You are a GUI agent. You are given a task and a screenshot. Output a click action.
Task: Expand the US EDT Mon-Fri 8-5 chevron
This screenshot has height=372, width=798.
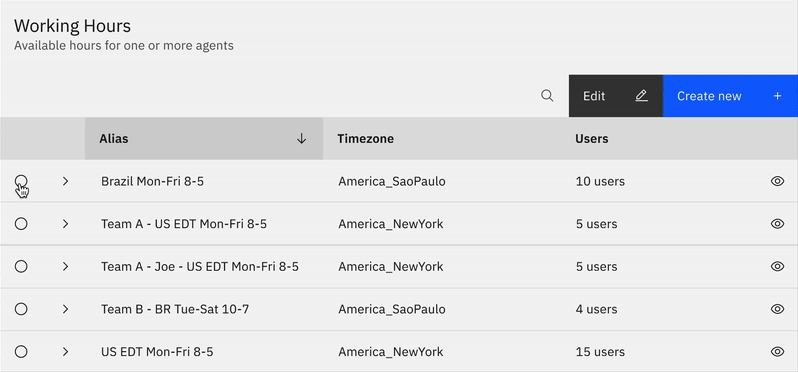pos(65,352)
